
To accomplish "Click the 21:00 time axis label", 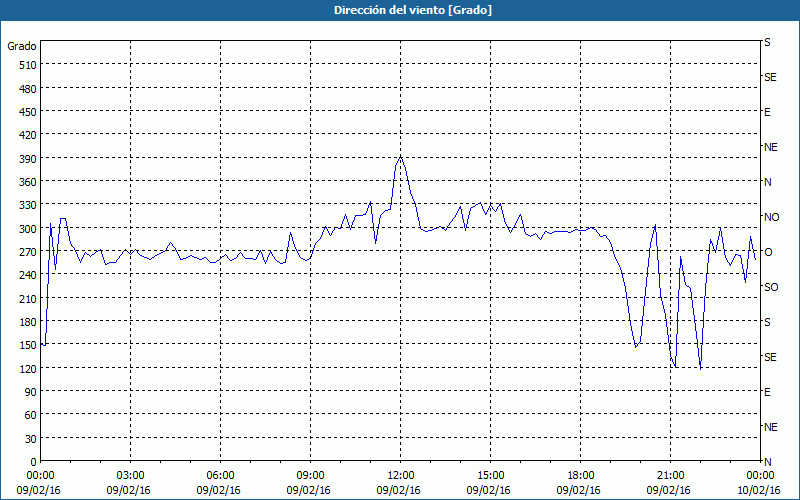I will (670, 476).
